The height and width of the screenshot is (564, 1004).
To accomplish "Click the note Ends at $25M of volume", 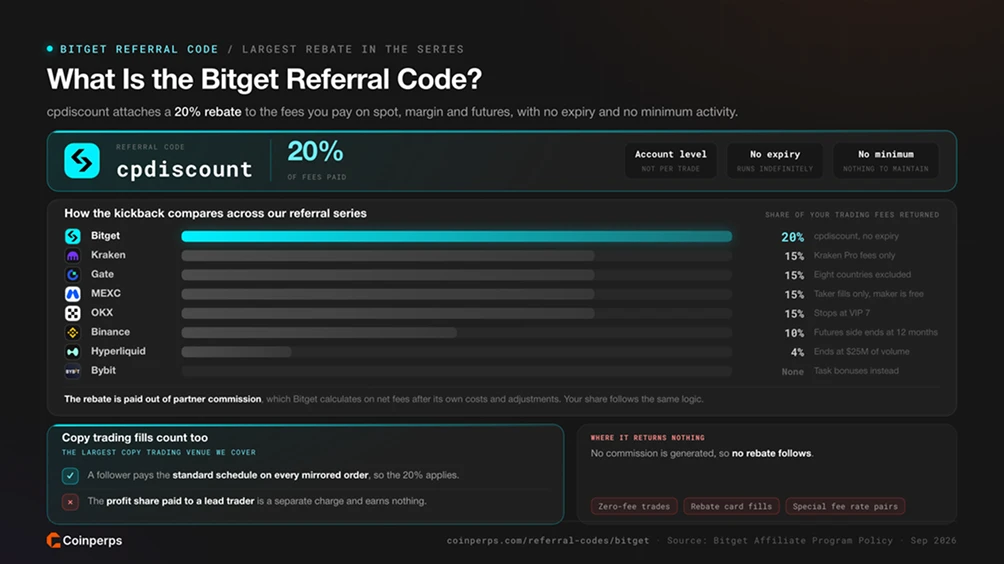I will [861, 351].
